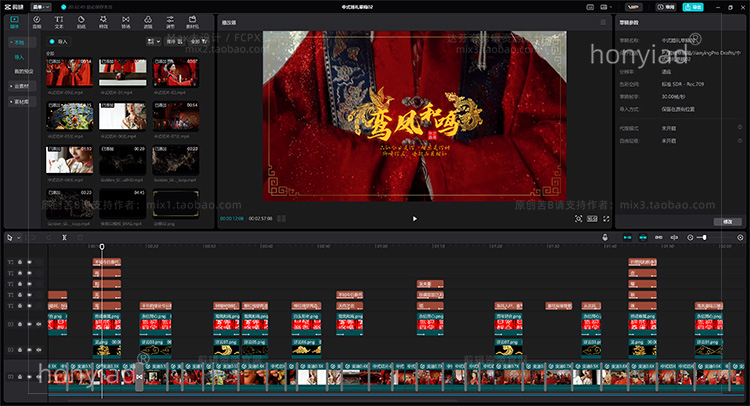Image resolution: width=750 pixels, height=406 pixels.
Task: Expand the 云素材 cloud materials section
Action: pyautogui.click(x=20, y=86)
